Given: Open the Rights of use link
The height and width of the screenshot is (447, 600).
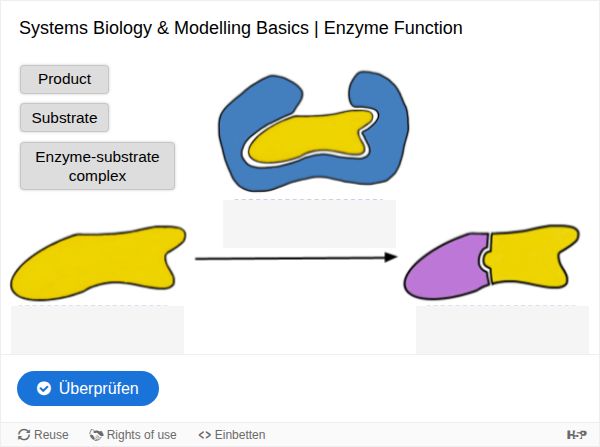Looking at the screenshot, I should pyautogui.click(x=133, y=435).
